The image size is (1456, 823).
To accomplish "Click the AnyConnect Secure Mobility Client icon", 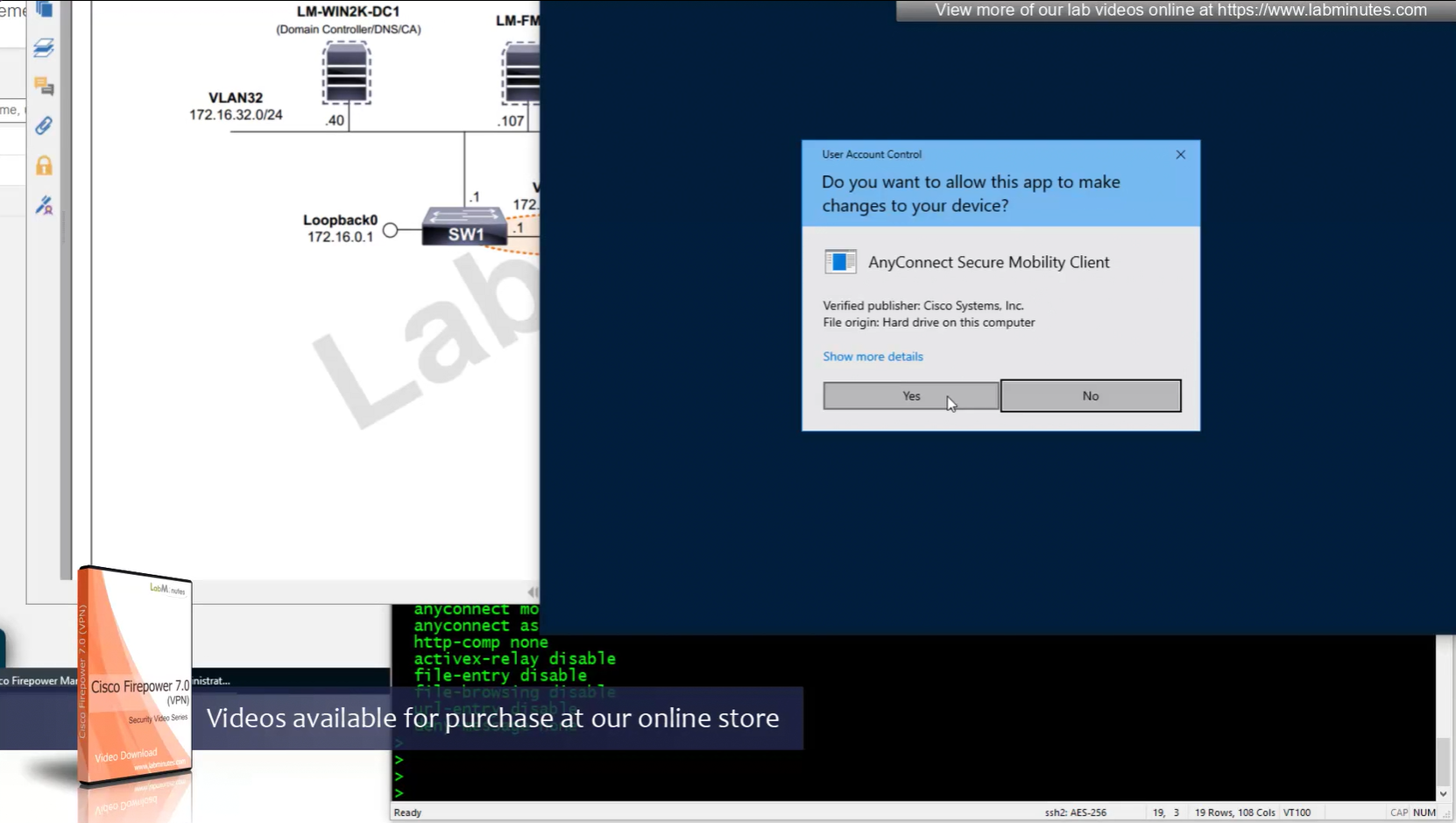I will click(x=840, y=262).
